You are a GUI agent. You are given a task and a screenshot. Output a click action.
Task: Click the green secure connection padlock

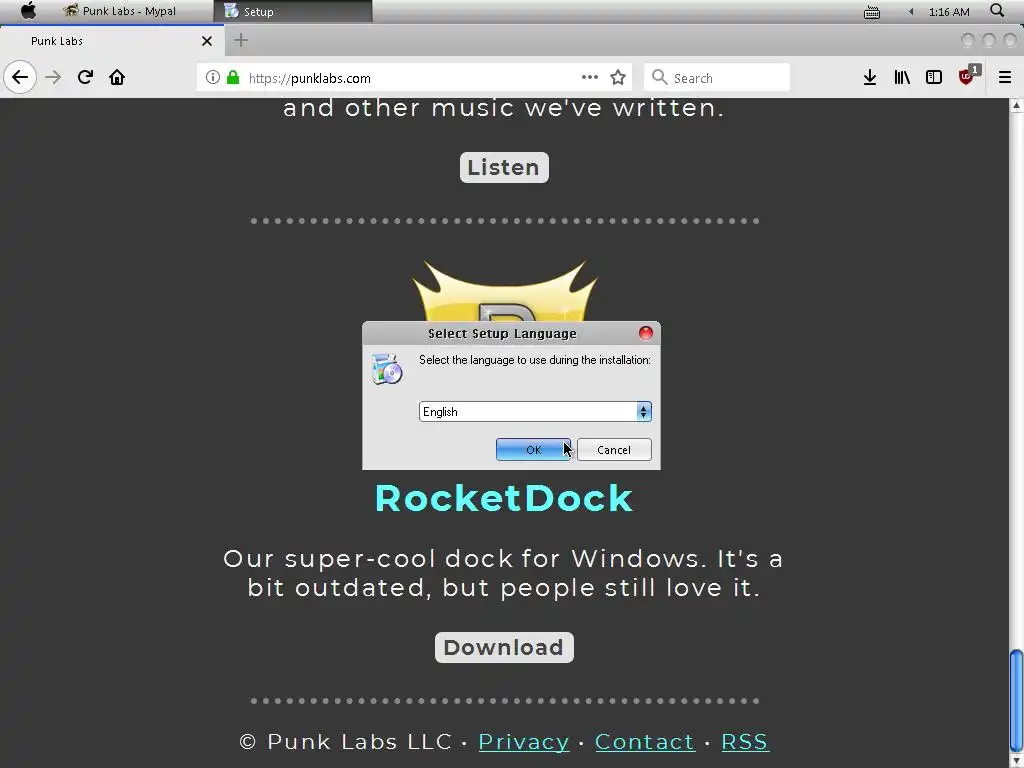coord(233,78)
